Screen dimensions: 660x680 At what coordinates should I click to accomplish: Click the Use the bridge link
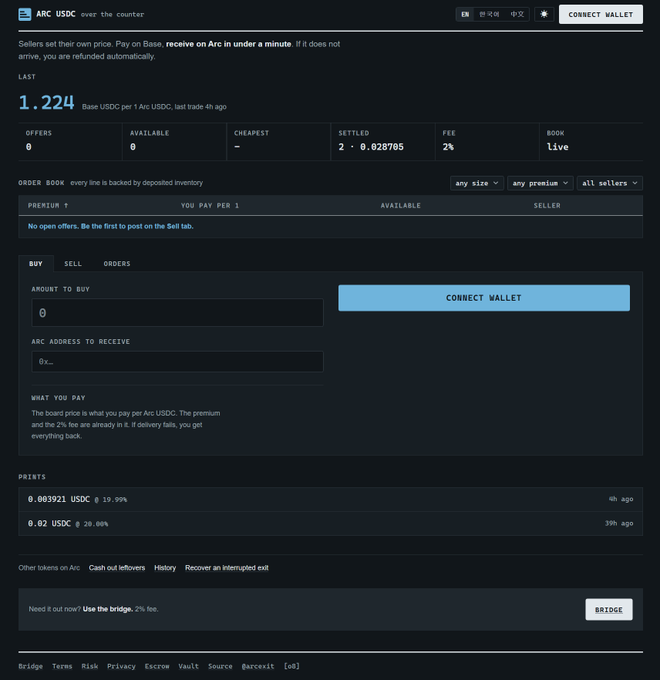tap(108, 609)
